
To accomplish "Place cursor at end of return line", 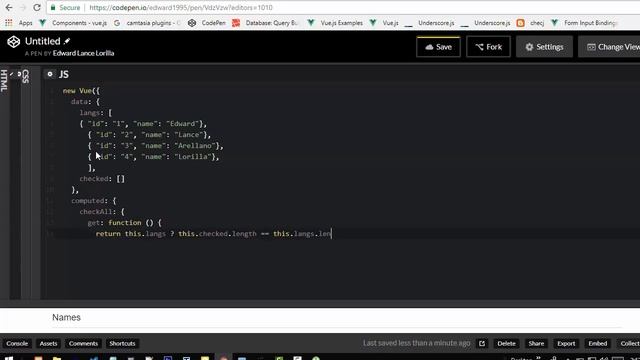I will click(332, 234).
